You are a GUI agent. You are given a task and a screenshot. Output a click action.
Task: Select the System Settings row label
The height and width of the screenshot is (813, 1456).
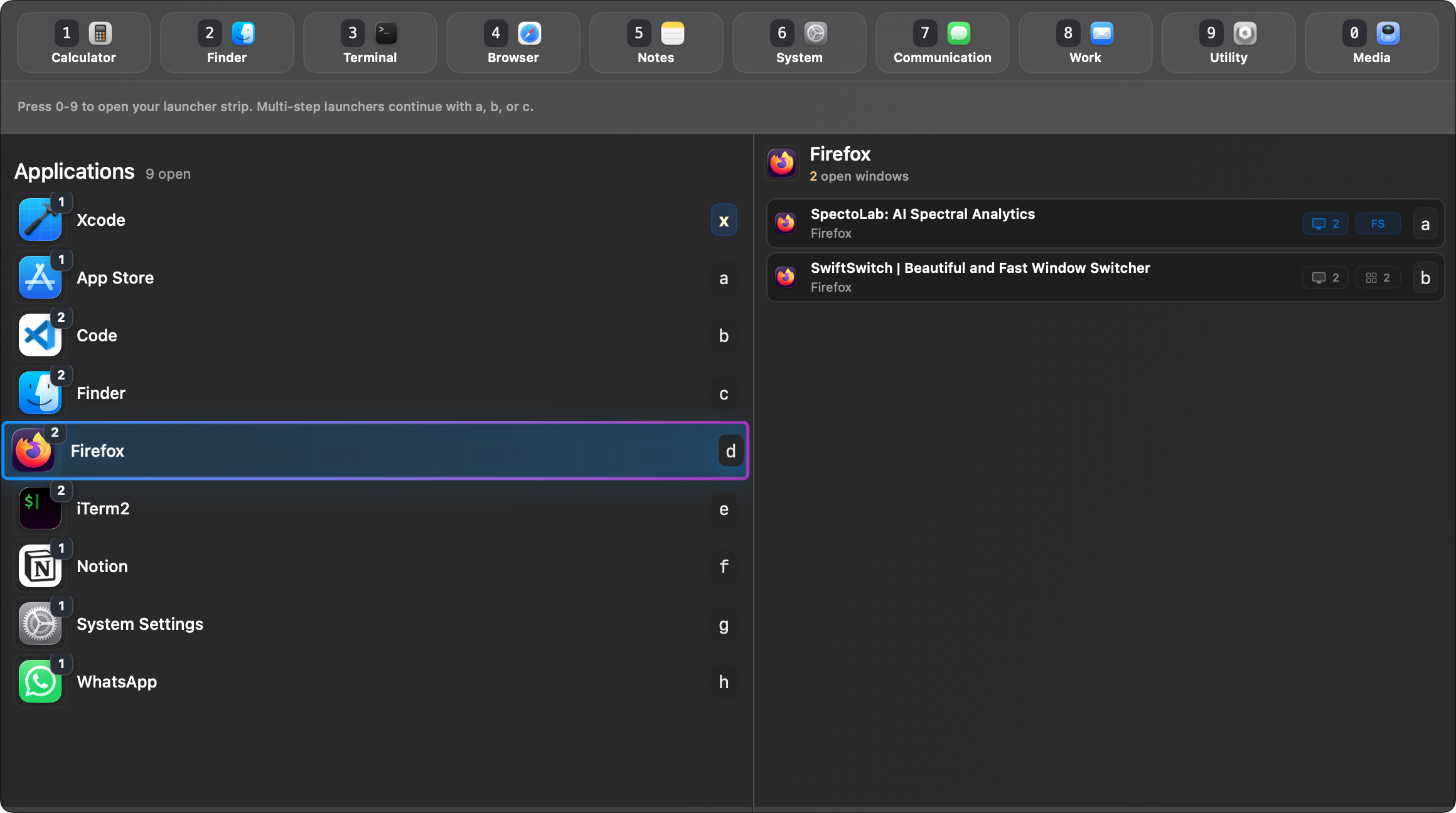[140, 624]
